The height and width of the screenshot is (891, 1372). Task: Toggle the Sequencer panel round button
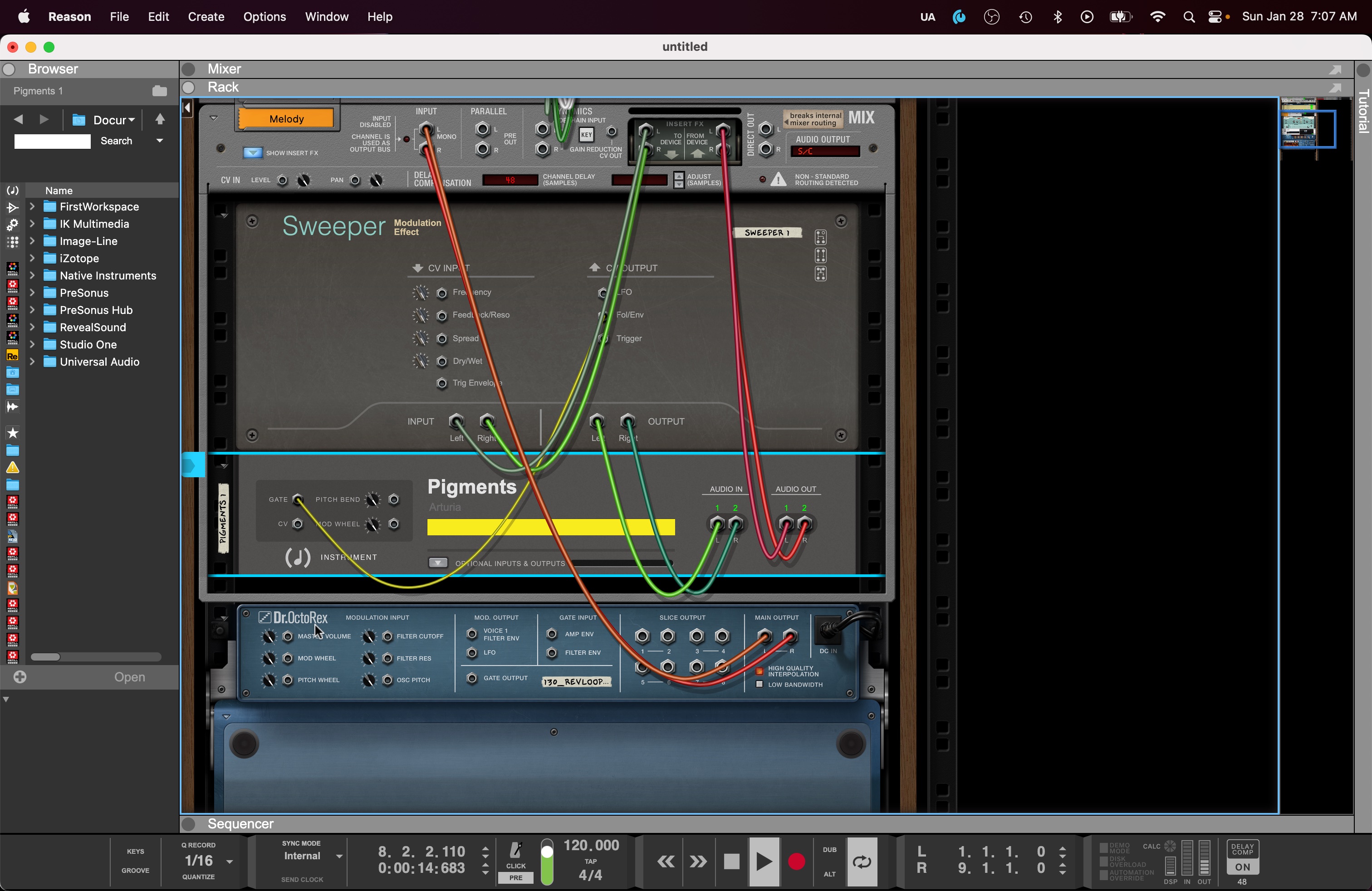pyautogui.click(x=188, y=824)
